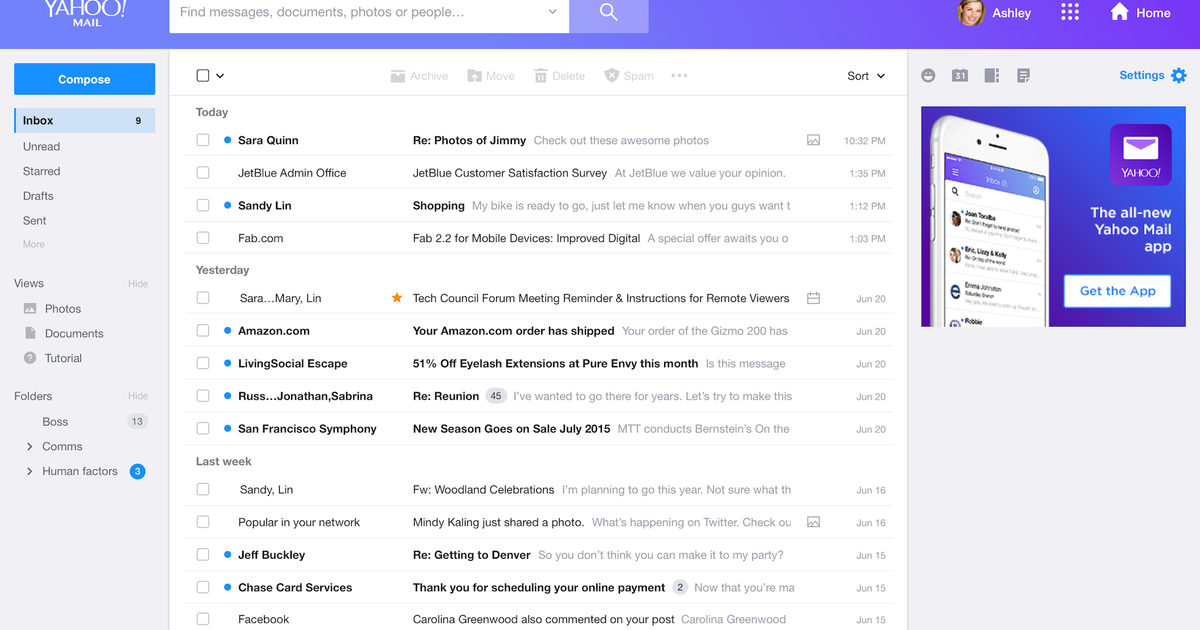Screen dimensions: 1200x630
Task: Select the Inbox folder
Action: (85, 120)
